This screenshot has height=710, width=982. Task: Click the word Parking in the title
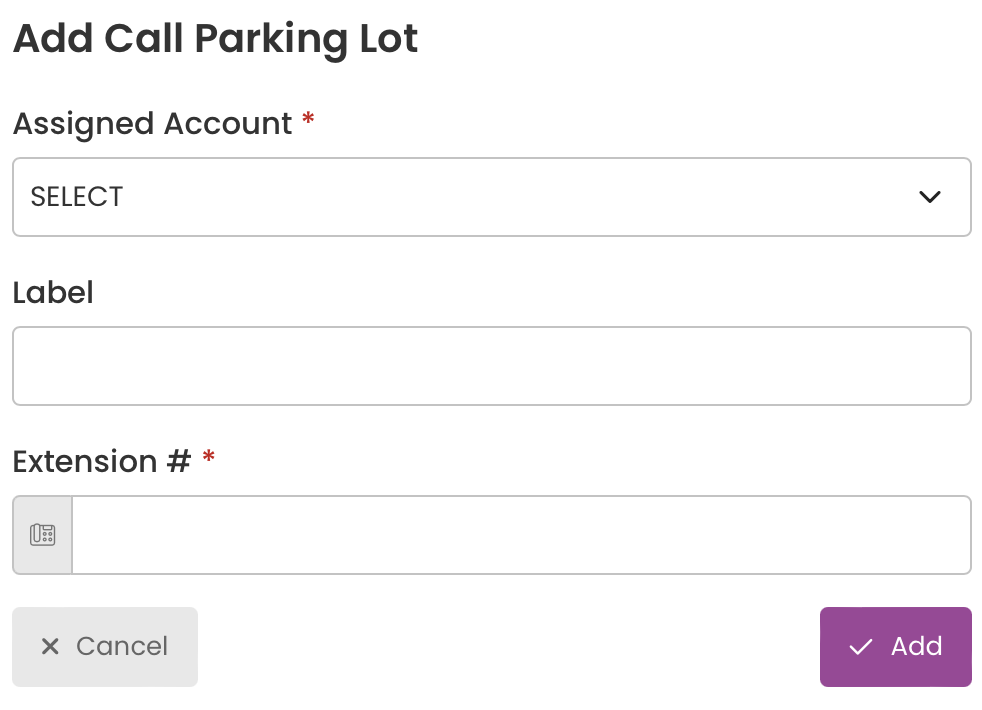(271, 39)
